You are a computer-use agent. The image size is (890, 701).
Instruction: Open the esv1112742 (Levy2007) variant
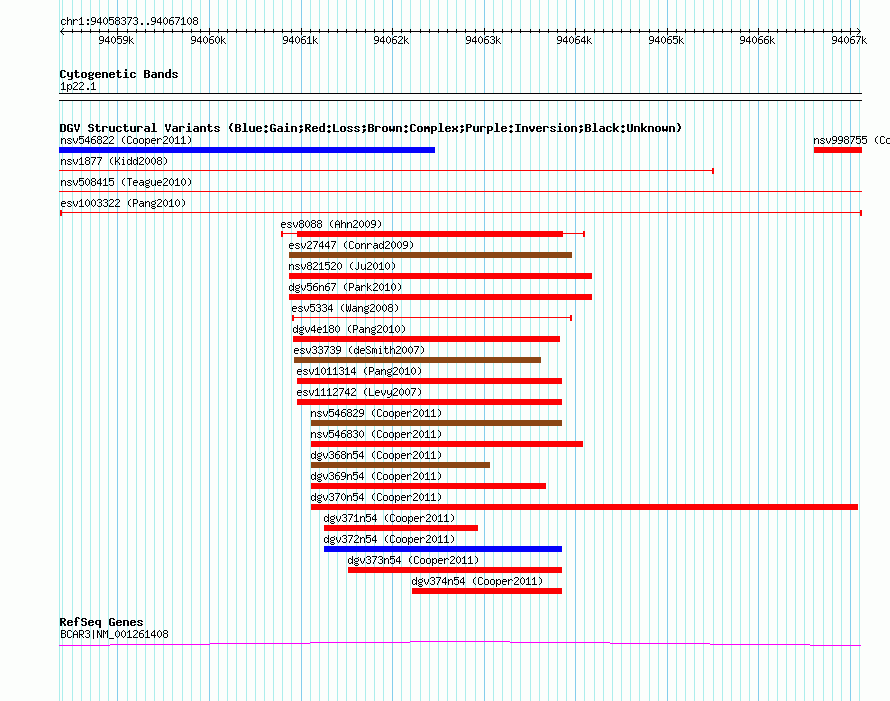pos(359,392)
